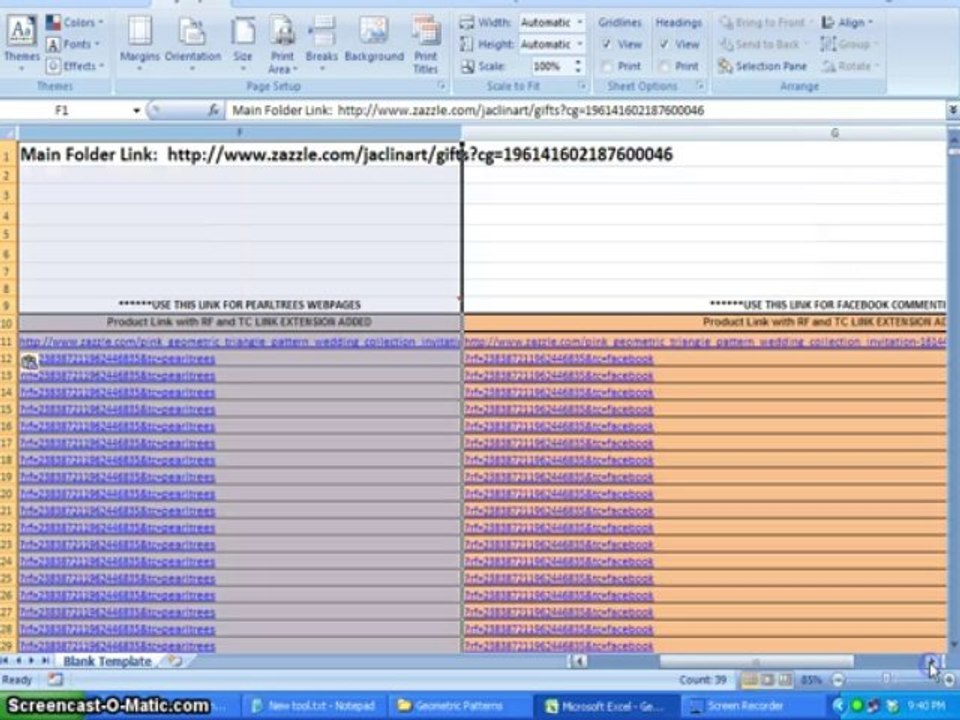Switch to Page Layout view
The height and width of the screenshot is (720, 960).
tap(767, 680)
